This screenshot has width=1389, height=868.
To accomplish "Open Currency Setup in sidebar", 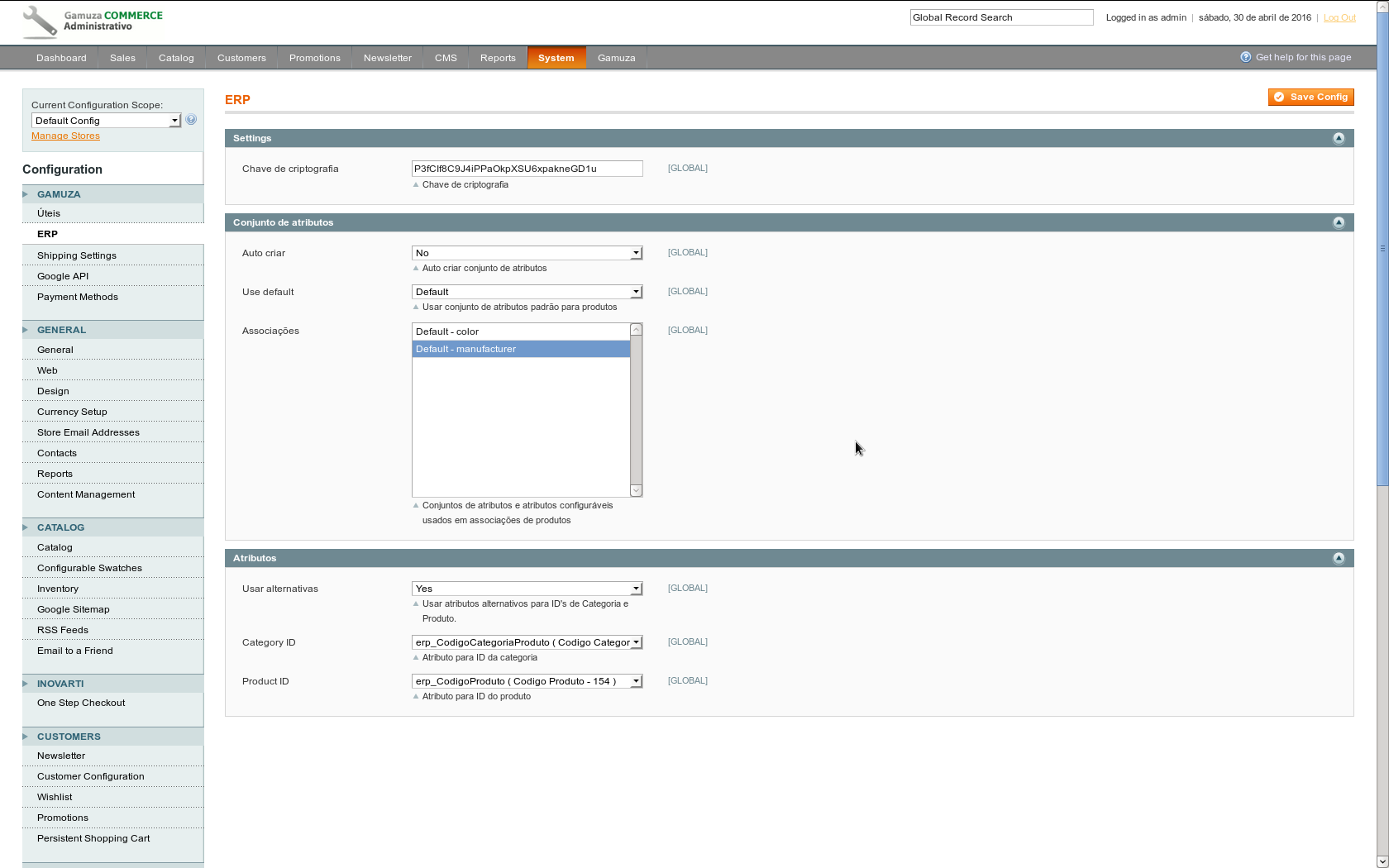I will click(112, 412).
